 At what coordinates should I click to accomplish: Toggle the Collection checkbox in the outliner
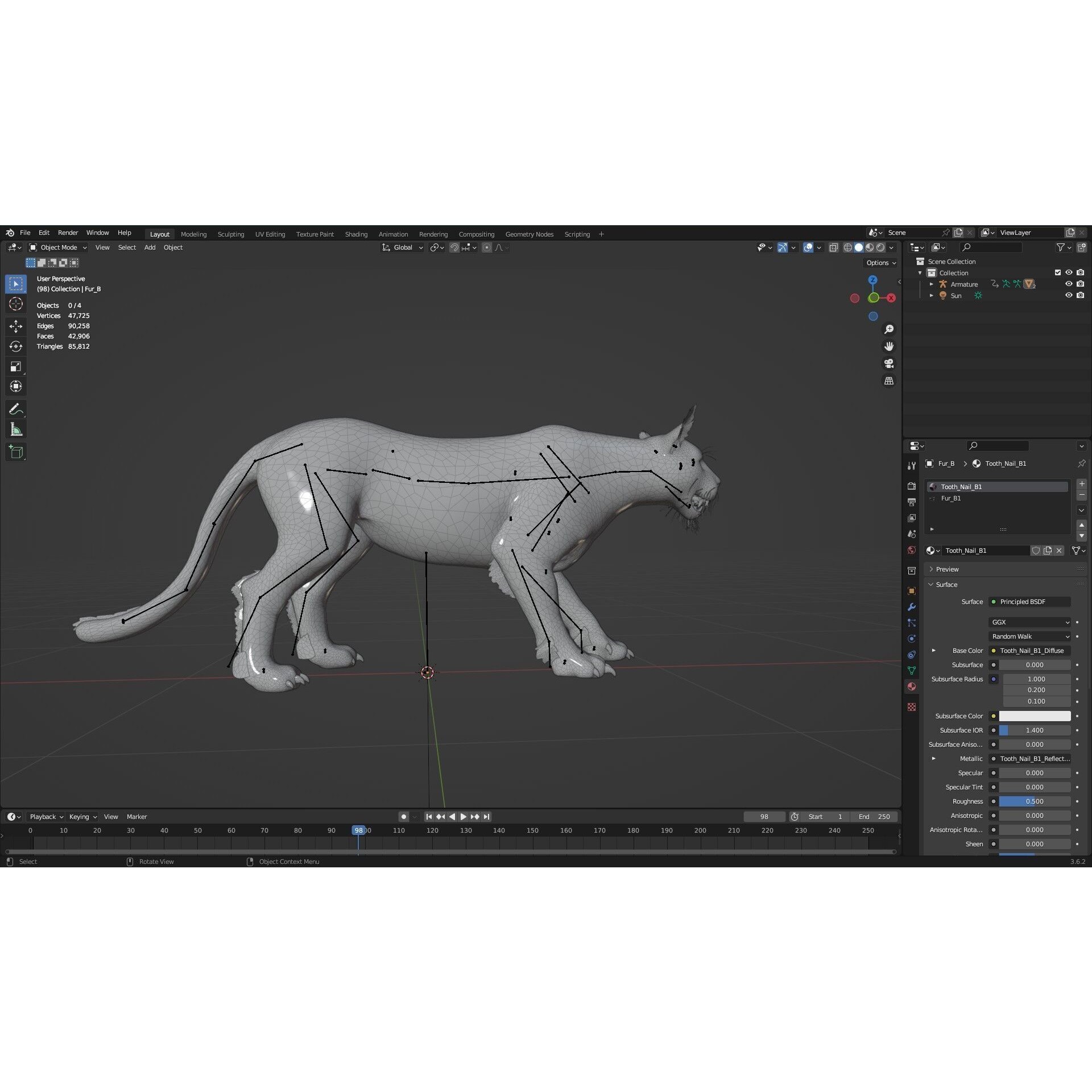pyautogui.click(x=1058, y=272)
